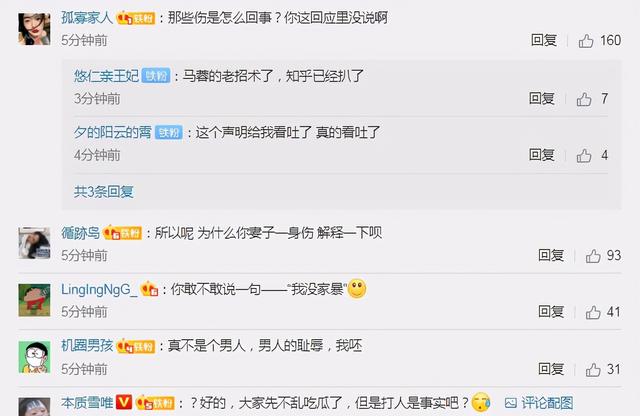Reply to 循跡鸟's comment

551,255
